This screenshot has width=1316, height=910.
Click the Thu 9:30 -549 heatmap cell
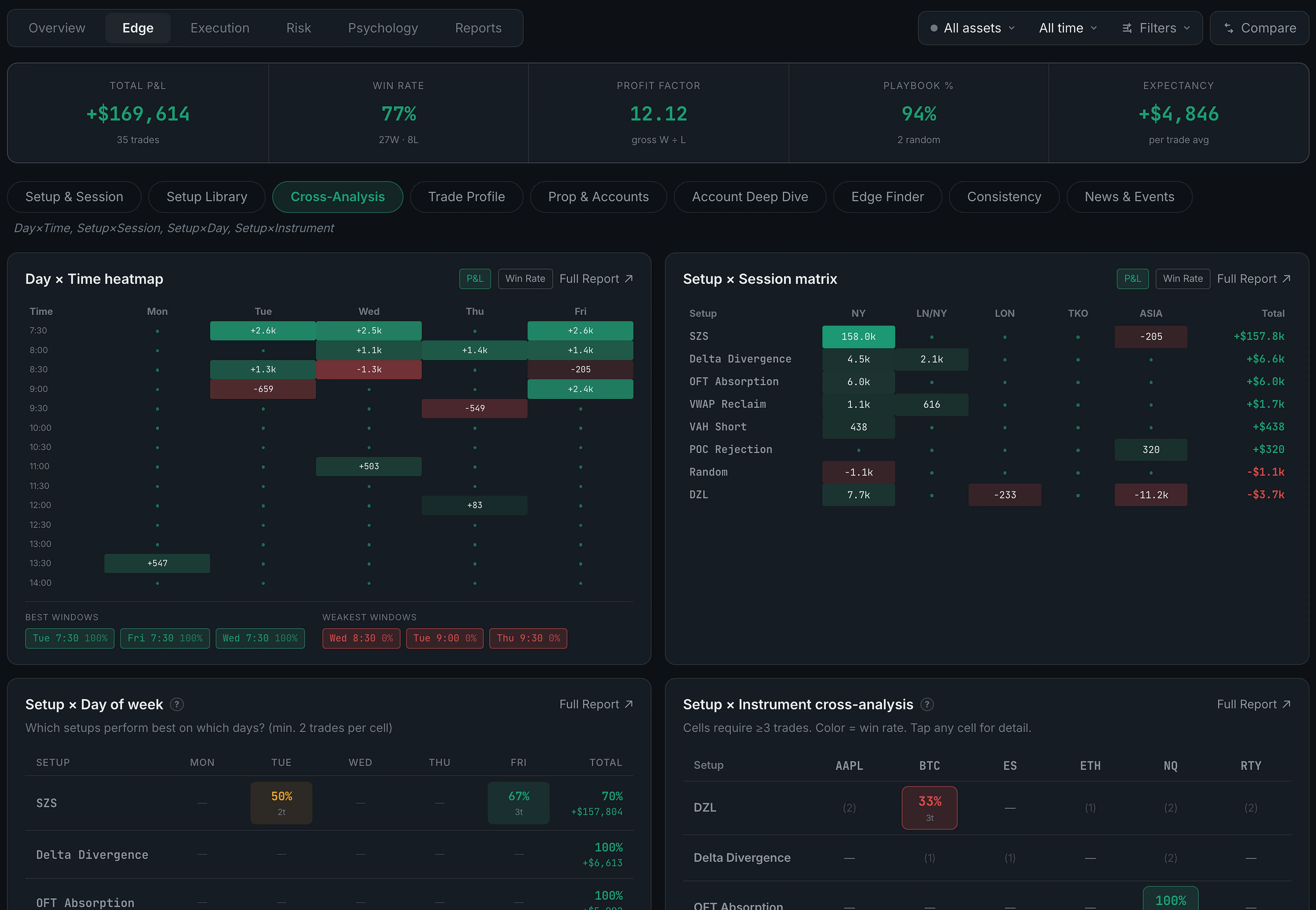pyautogui.click(x=475, y=408)
